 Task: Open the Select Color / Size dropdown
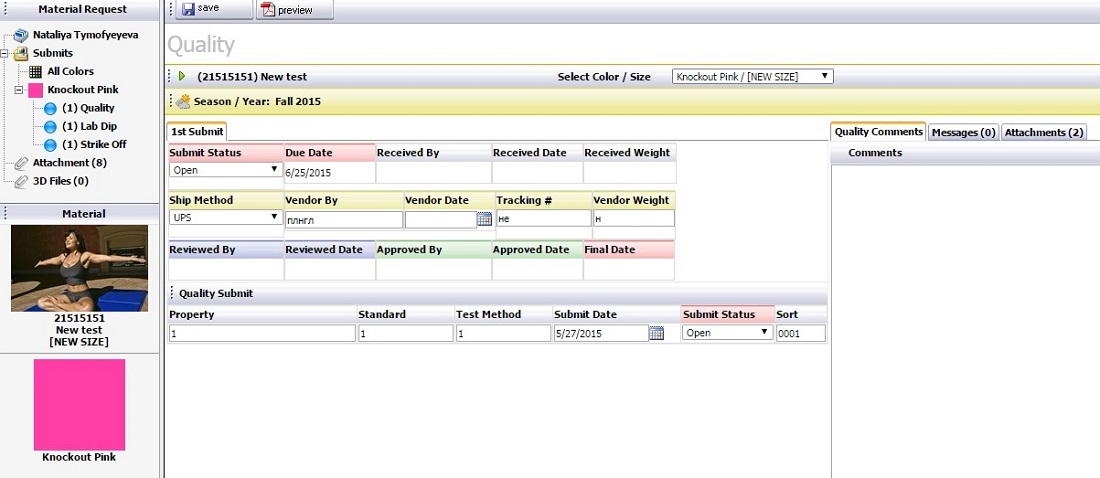coord(753,77)
